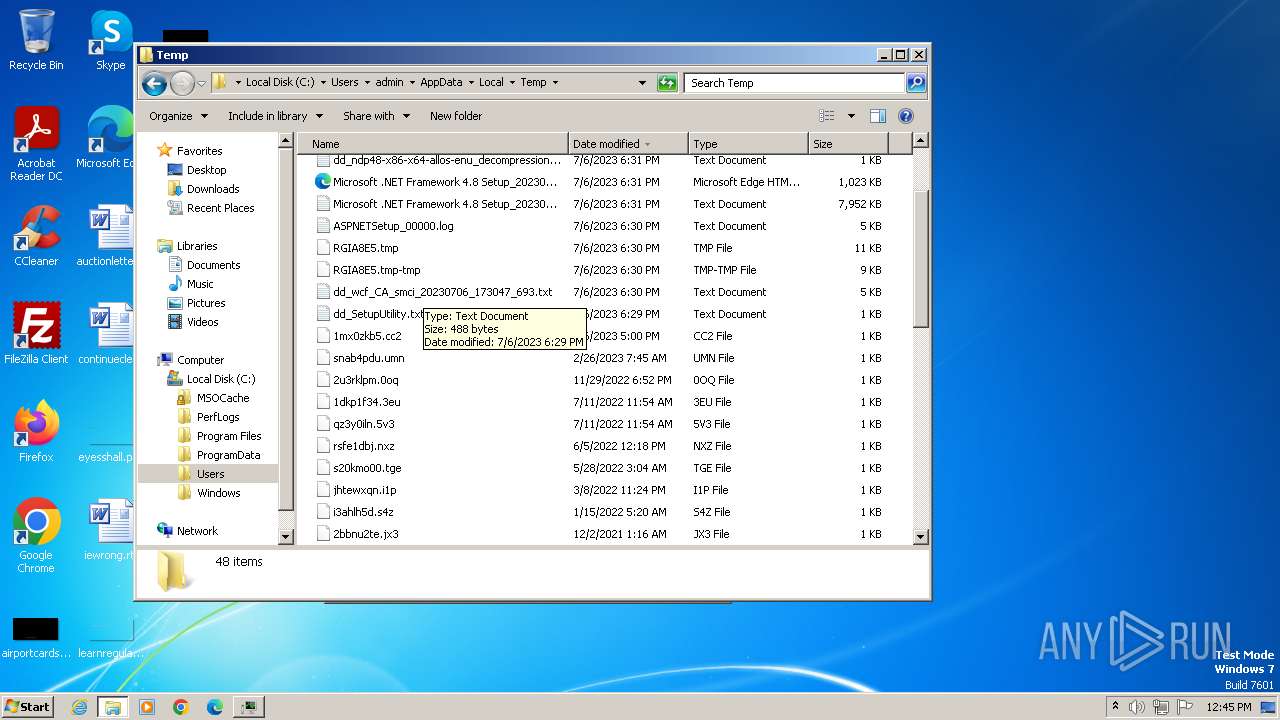Sort by Date modified column header
Image resolution: width=1280 pixels, height=720 pixels.
(x=628, y=144)
